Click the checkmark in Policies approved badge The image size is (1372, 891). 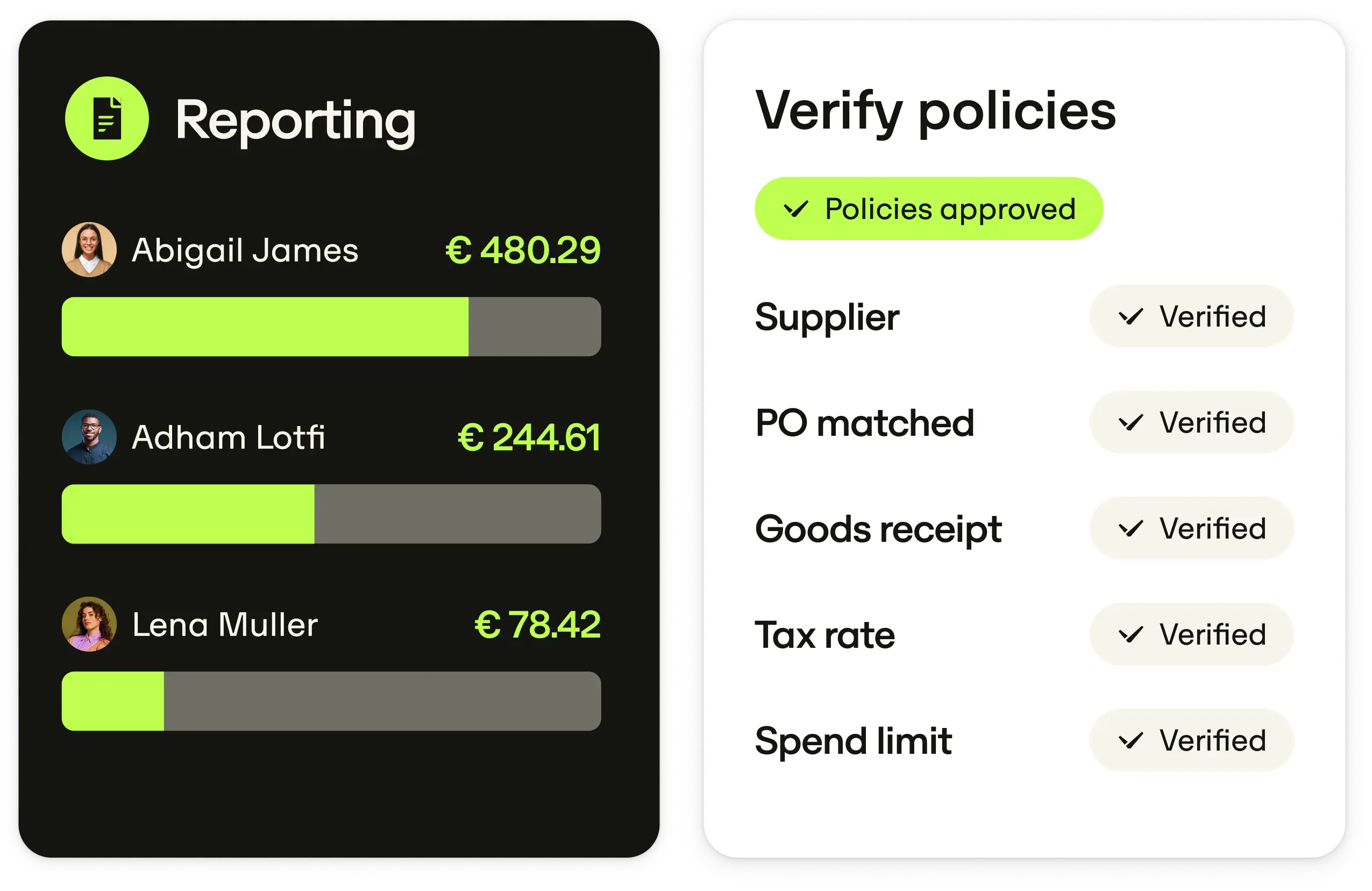point(796,209)
